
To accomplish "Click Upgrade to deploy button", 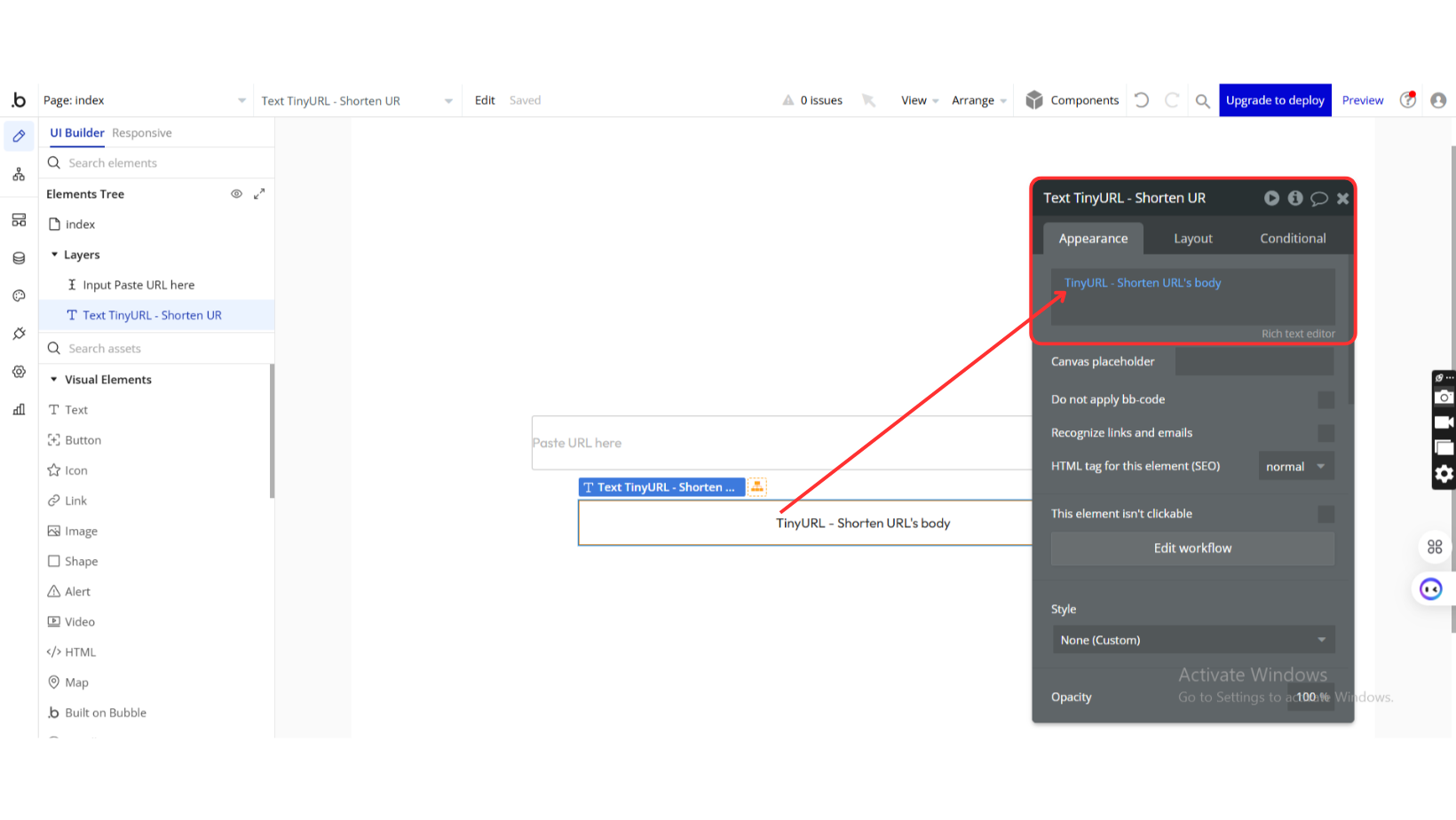I will click(1275, 100).
